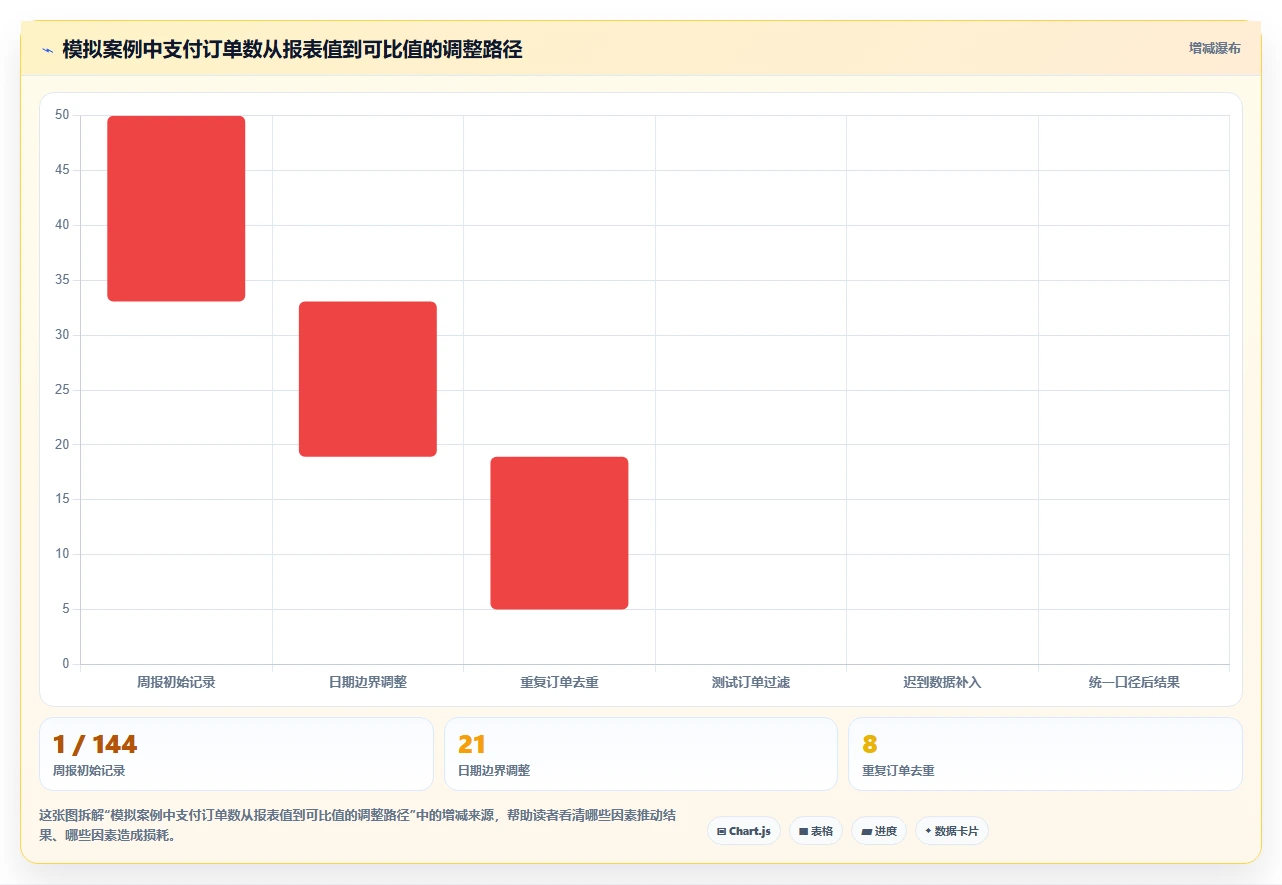Click the red bar for 周报初始记录
This screenshot has width=1282, height=885.
point(176,208)
